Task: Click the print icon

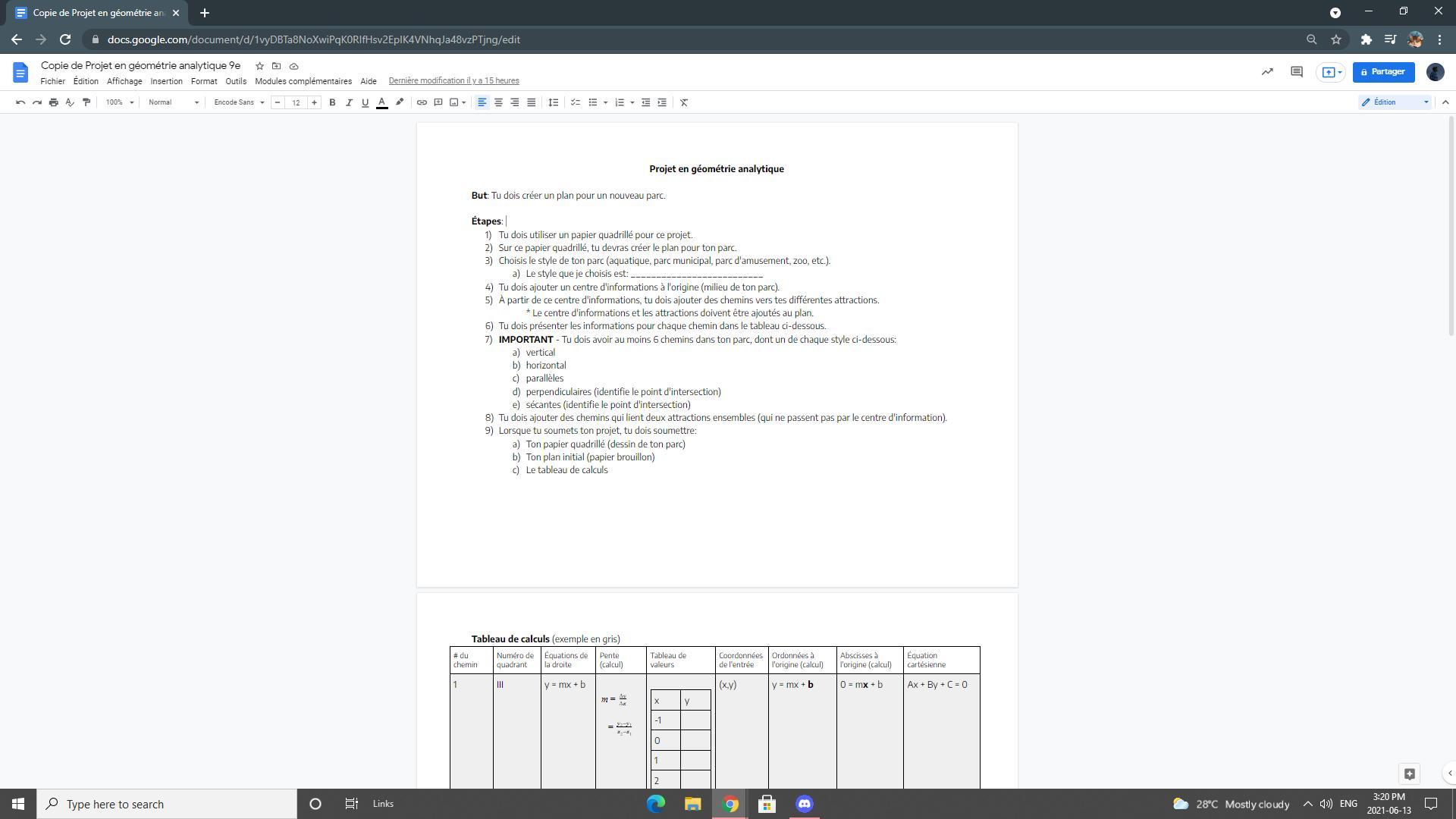Action: pyautogui.click(x=53, y=102)
